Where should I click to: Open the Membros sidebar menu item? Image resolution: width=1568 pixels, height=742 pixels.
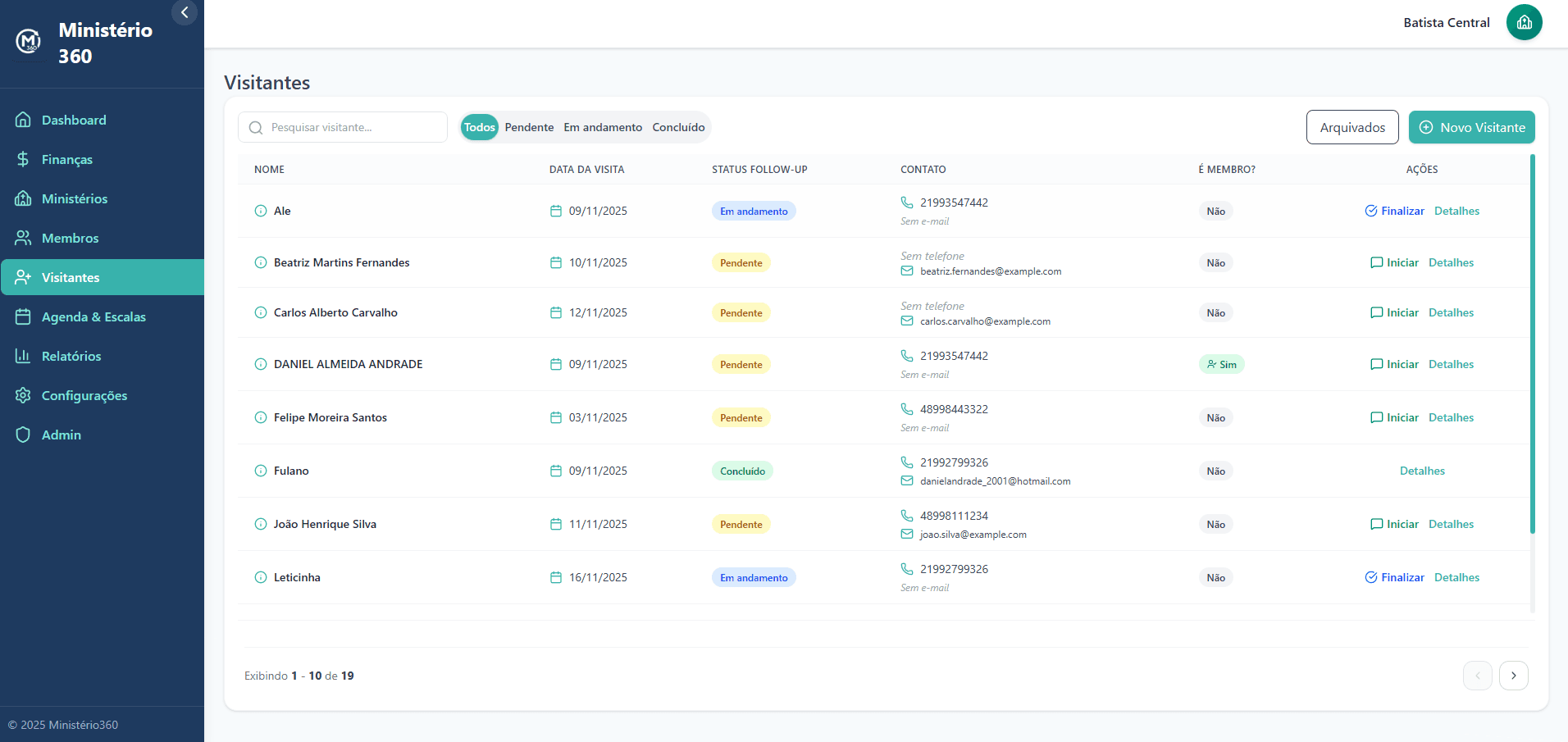click(x=70, y=238)
